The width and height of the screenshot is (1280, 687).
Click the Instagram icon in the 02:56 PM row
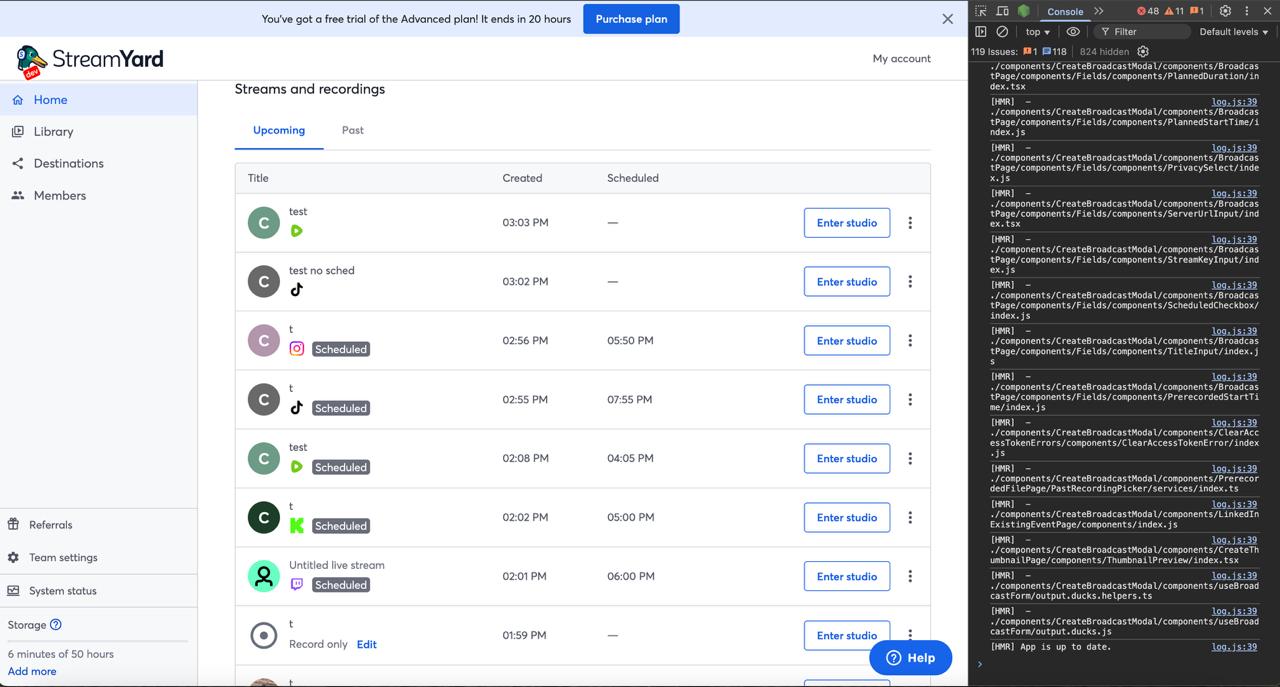pyautogui.click(x=297, y=349)
